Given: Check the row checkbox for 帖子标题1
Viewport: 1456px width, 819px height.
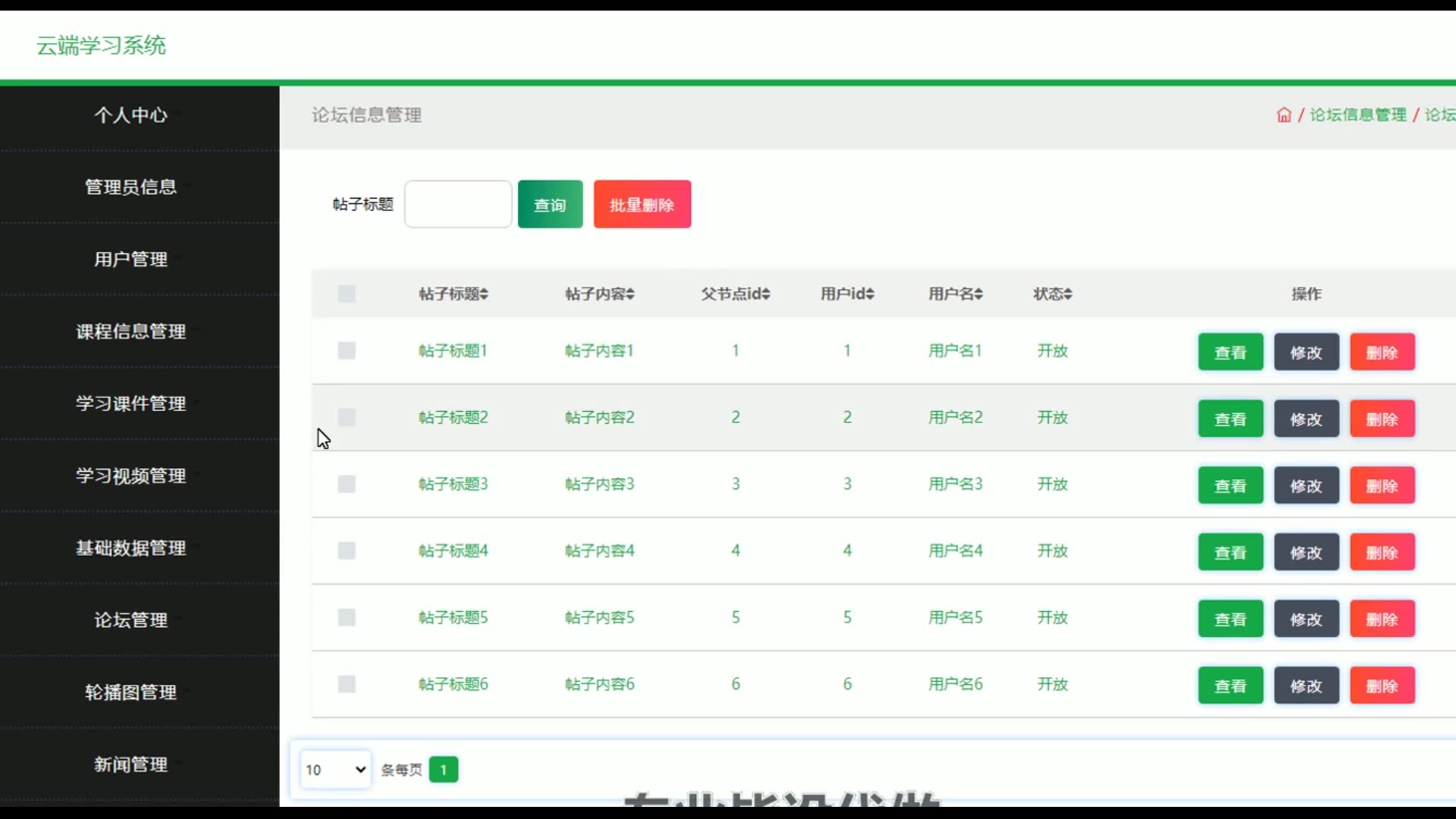Looking at the screenshot, I should click(347, 350).
